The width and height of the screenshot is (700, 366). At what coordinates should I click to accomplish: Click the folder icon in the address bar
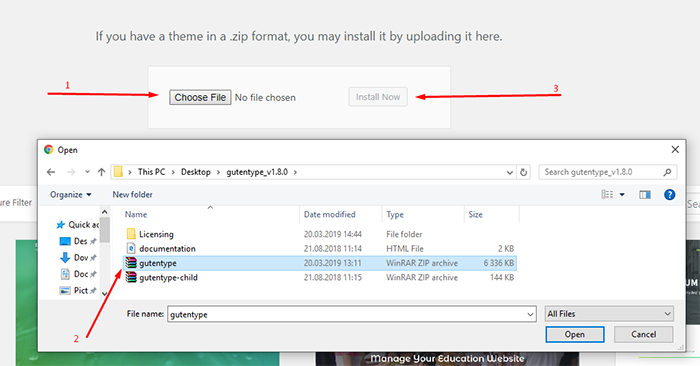(x=118, y=172)
